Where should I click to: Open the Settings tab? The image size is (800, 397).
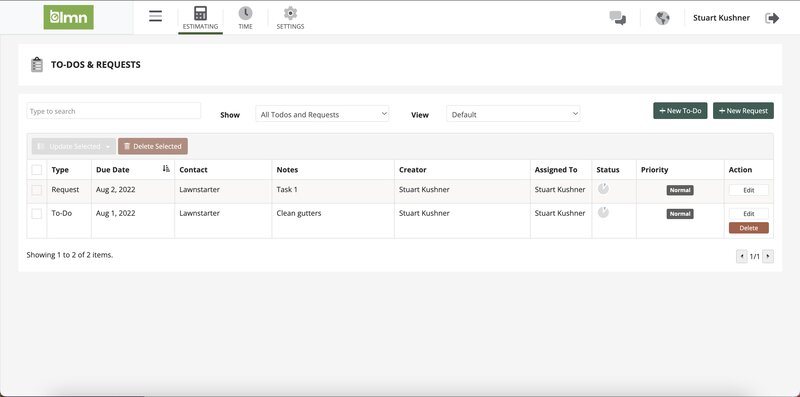click(290, 18)
